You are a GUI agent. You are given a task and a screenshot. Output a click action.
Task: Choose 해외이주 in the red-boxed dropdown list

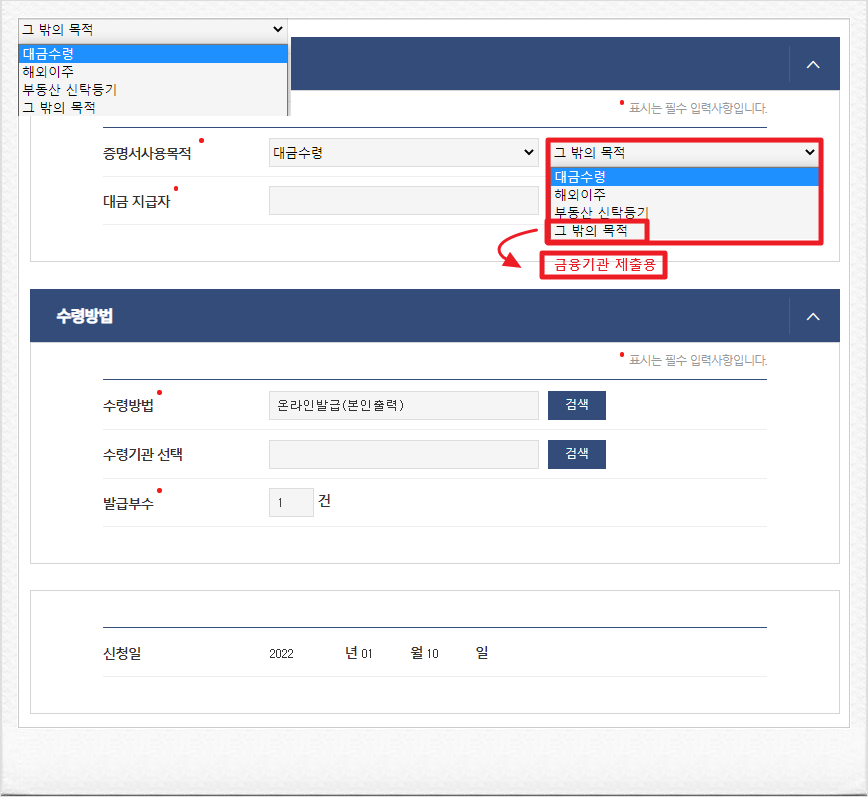point(685,194)
